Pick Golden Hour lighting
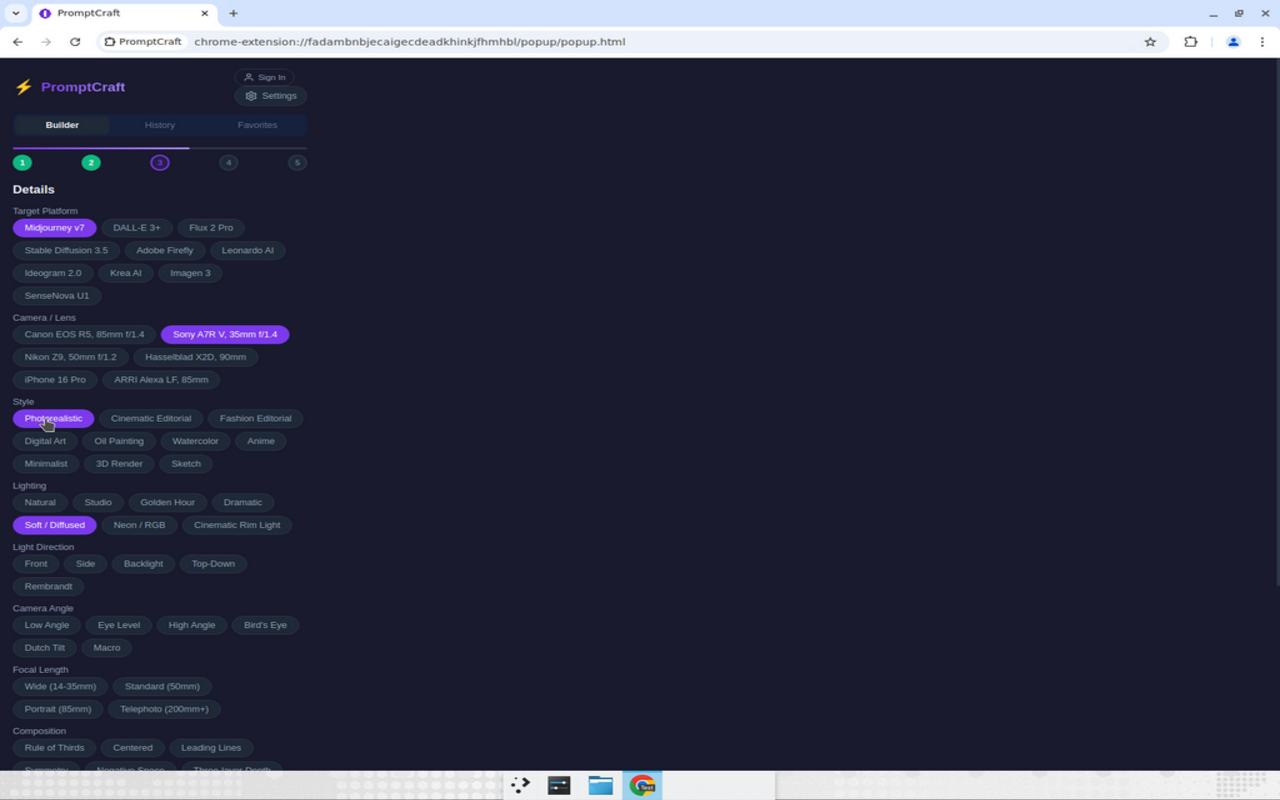This screenshot has height=800, width=1280. (x=168, y=502)
